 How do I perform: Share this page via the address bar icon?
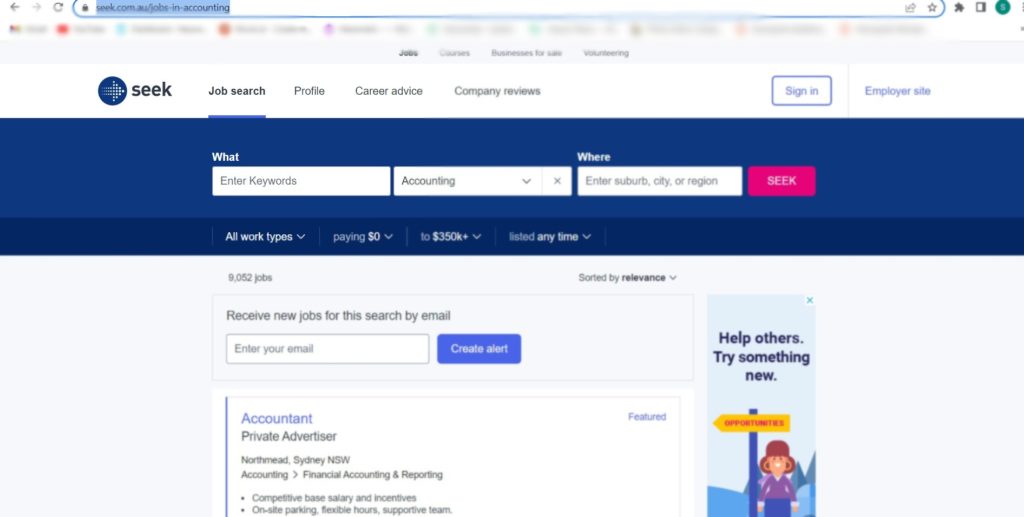[x=910, y=8]
